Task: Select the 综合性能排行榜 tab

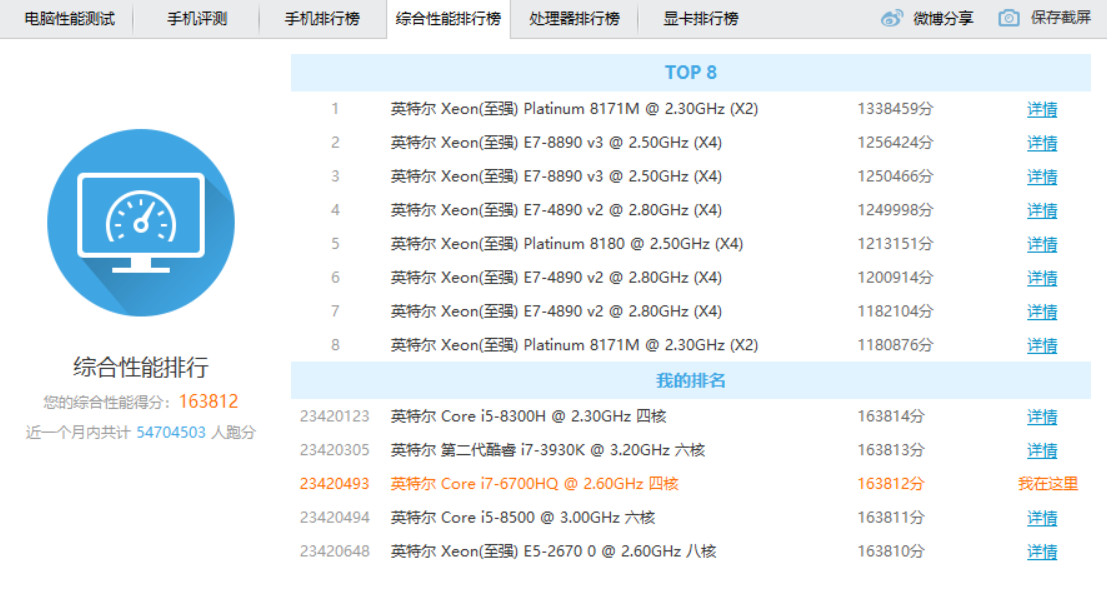Action: 448,18
